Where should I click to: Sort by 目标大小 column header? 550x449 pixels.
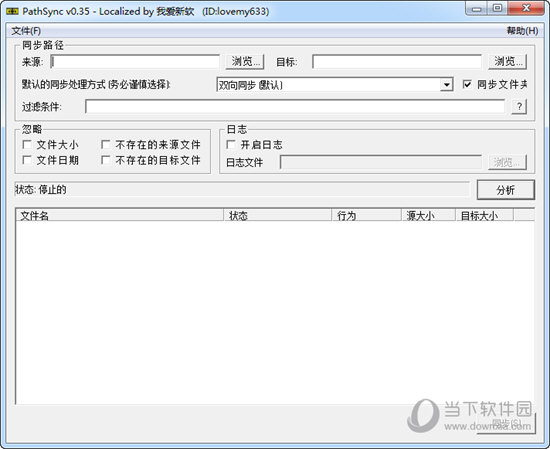tap(484, 215)
